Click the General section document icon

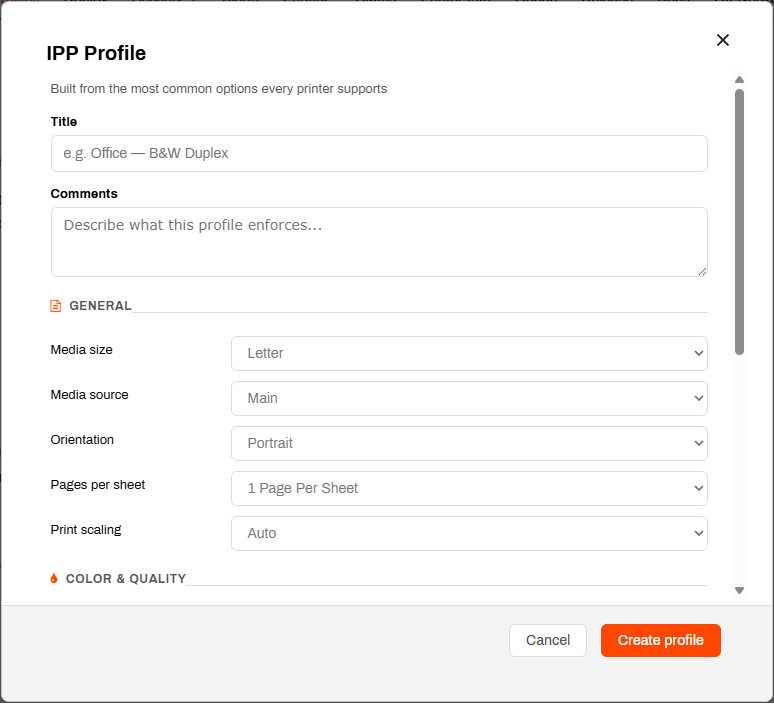tap(56, 306)
